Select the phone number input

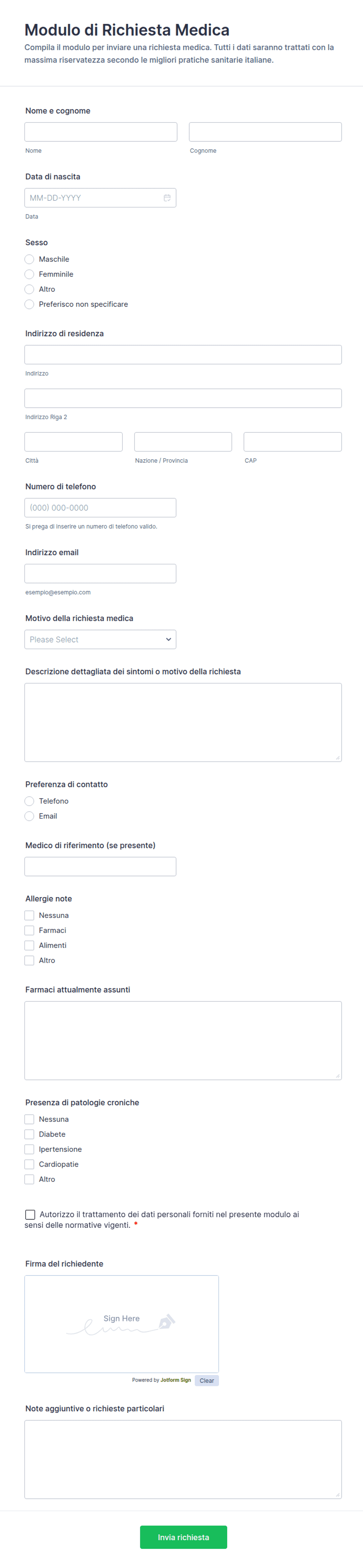point(100,508)
